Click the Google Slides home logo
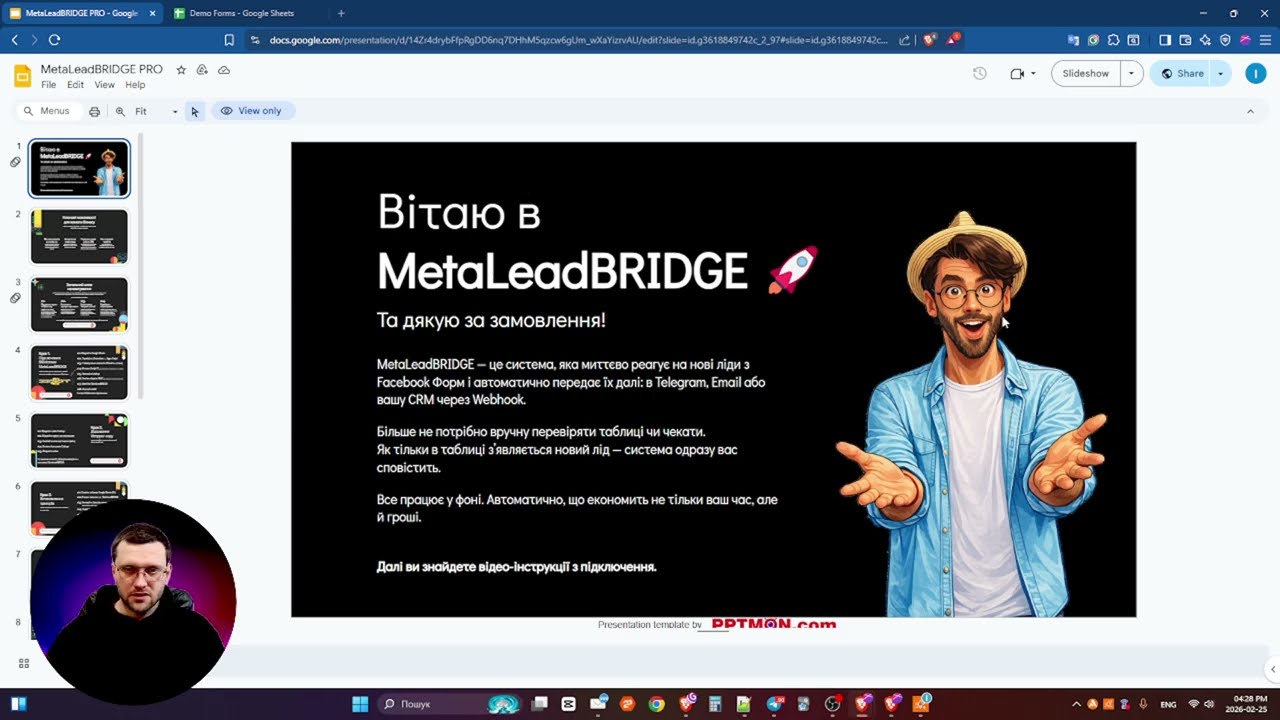This screenshot has width=1280, height=720. (x=22, y=76)
